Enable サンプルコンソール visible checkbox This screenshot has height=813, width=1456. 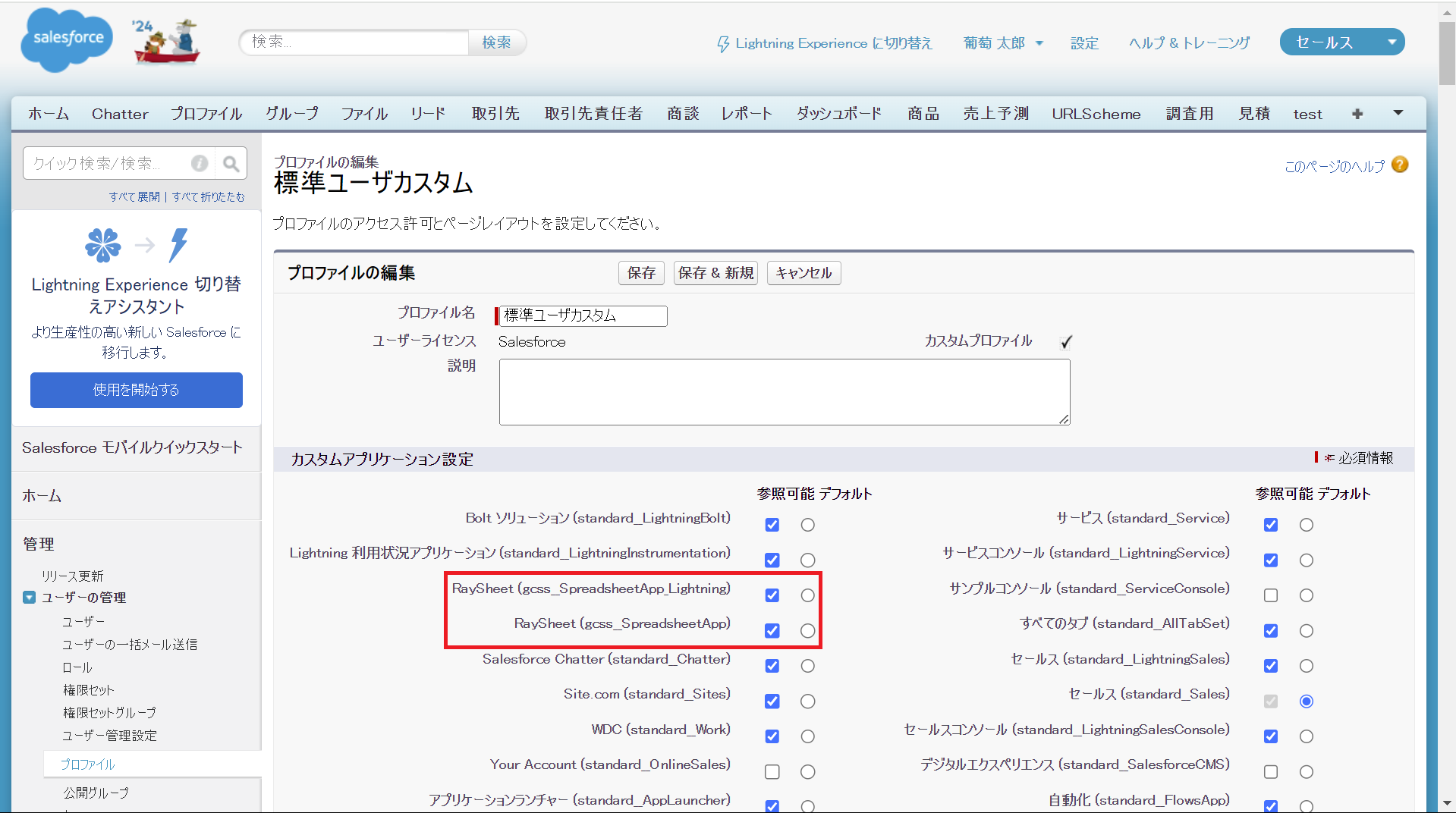click(1271, 595)
